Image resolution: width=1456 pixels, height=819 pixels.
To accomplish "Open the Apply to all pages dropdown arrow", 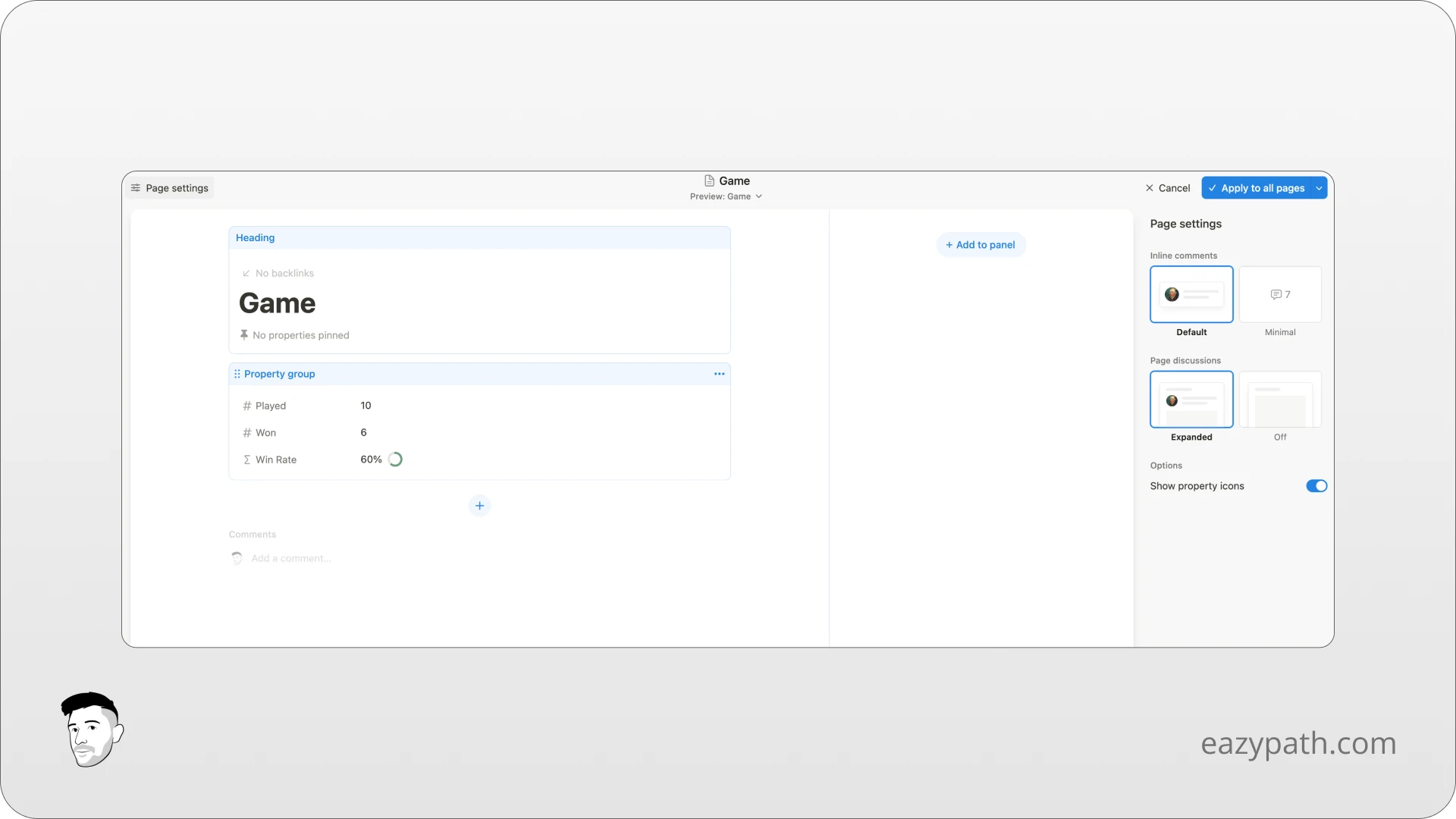I will click(x=1319, y=187).
